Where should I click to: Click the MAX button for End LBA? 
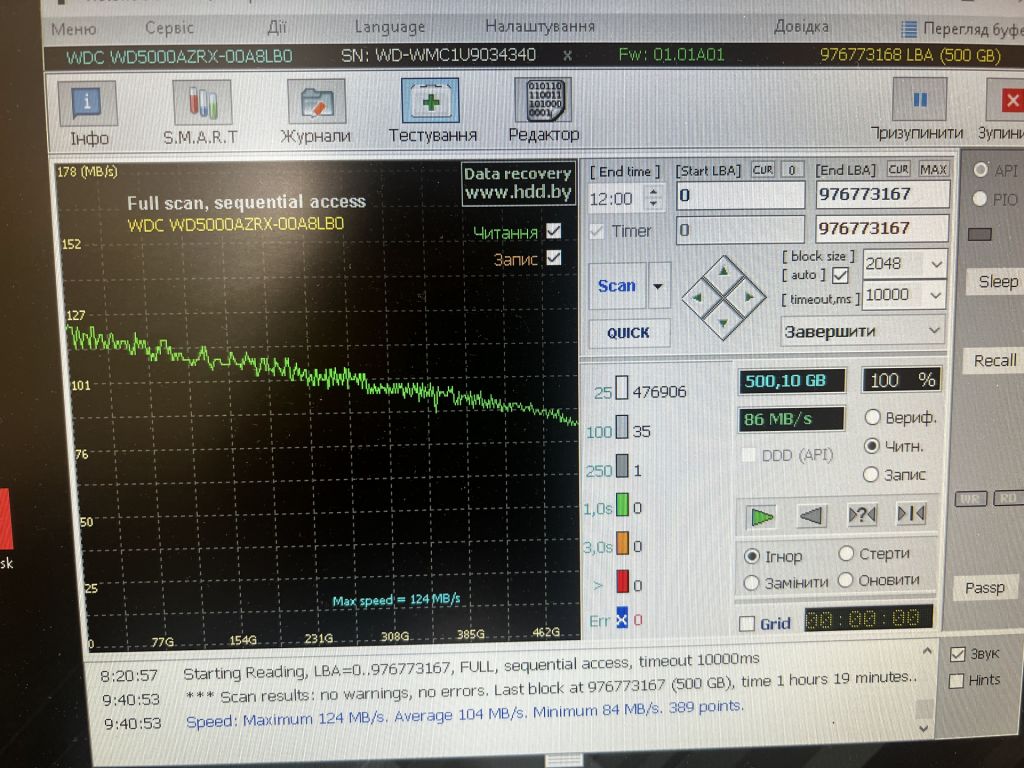(933, 170)
